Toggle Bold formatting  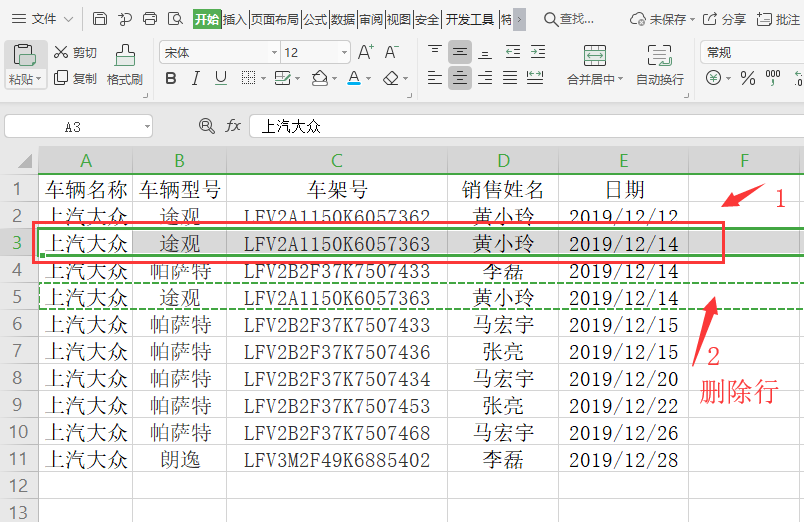(x=171, y=78)
